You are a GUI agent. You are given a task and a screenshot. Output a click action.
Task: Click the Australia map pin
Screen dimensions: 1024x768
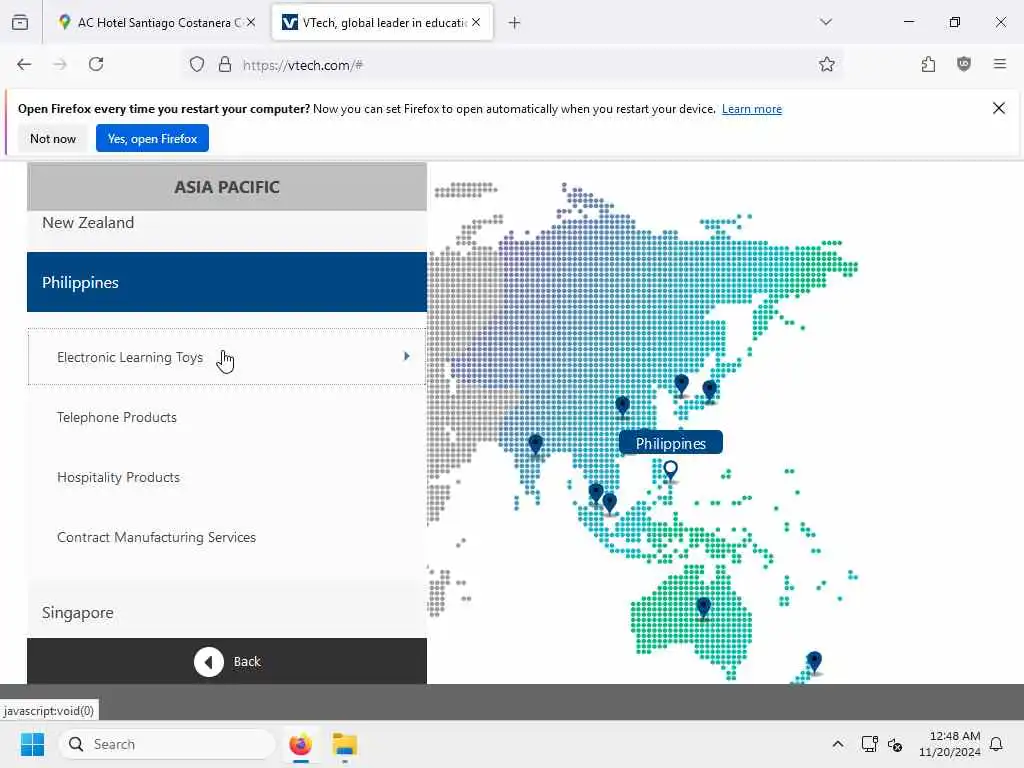pyautogui.click(x=703, y=606)
